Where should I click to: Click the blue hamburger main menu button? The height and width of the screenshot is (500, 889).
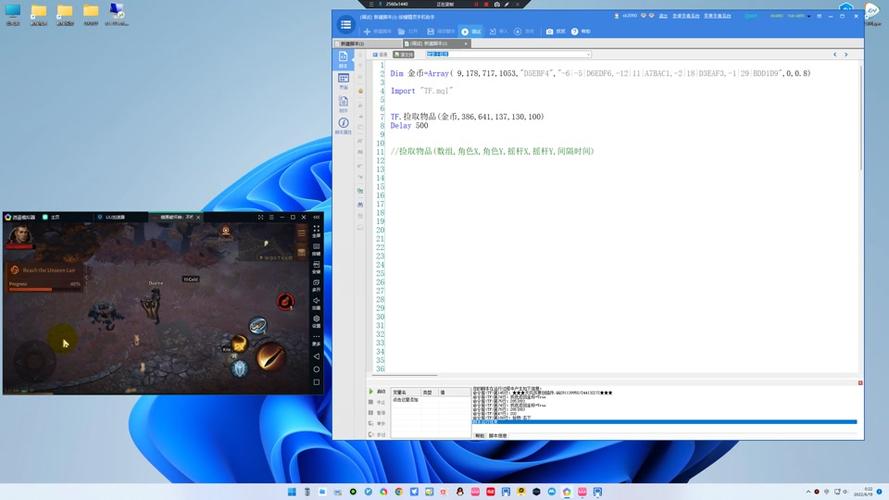[345, 24]
